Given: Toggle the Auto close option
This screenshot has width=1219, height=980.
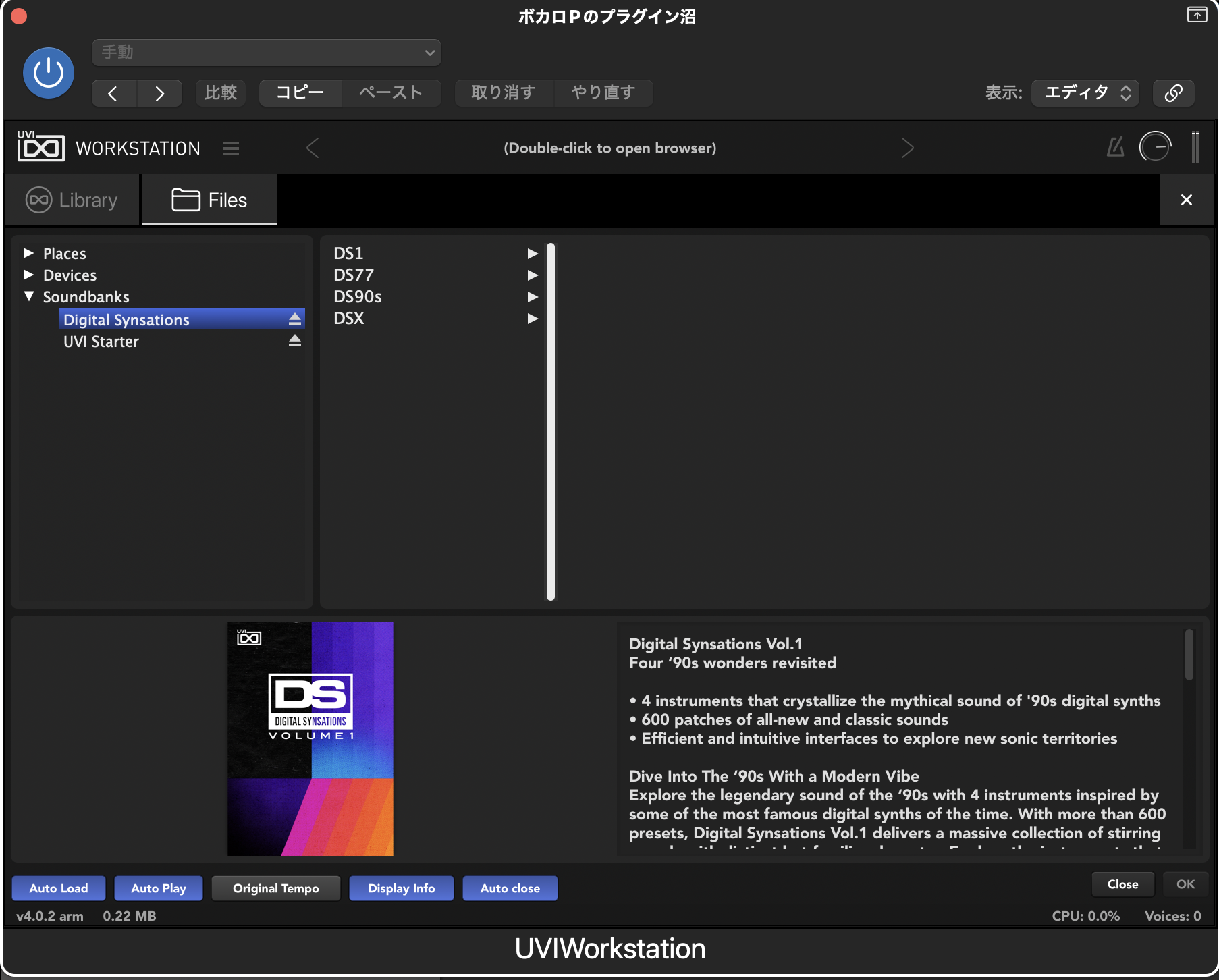Looking at the screenshot, I should click(510, 888).
